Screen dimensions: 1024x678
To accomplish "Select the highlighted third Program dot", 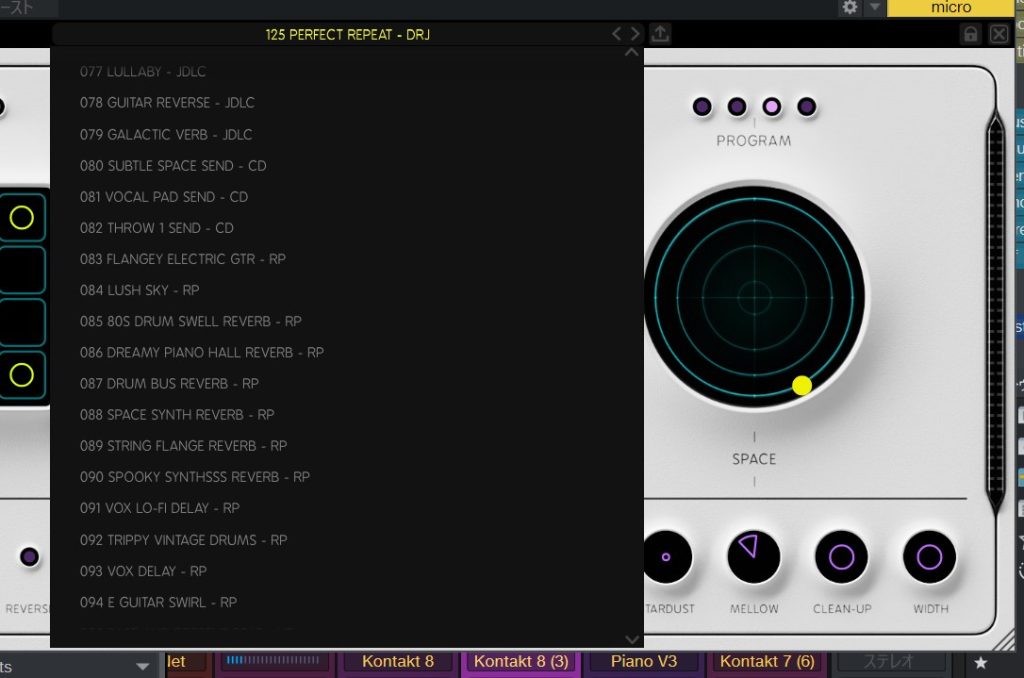I will (x=772, y=106).
